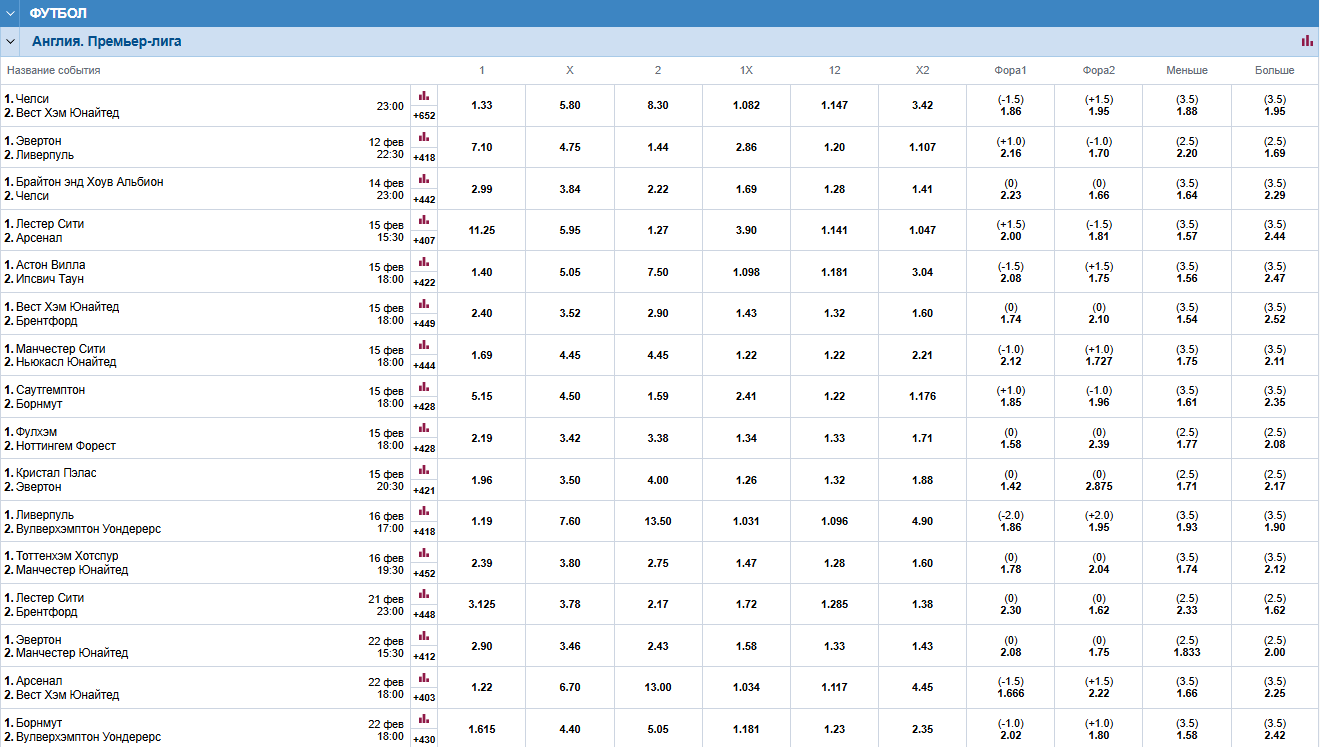The height and width of the screenshot is (747, 1320).
Task: Open statistics icon for Фулхэм vs Ноттингем Форест
Action: (x=424, y=428)
